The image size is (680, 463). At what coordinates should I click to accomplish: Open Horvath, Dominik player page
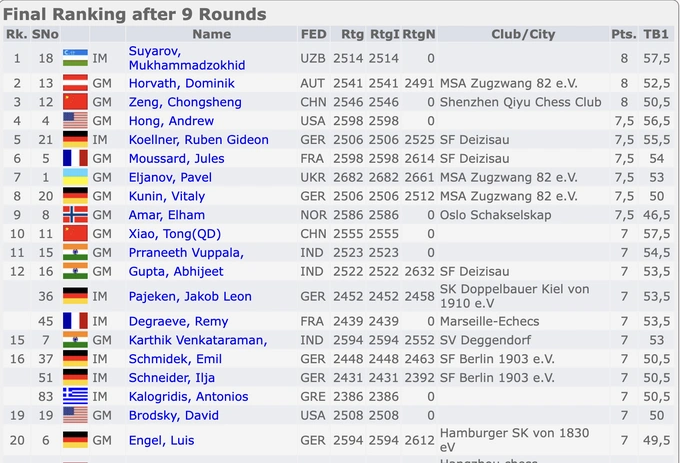point(181,83)
